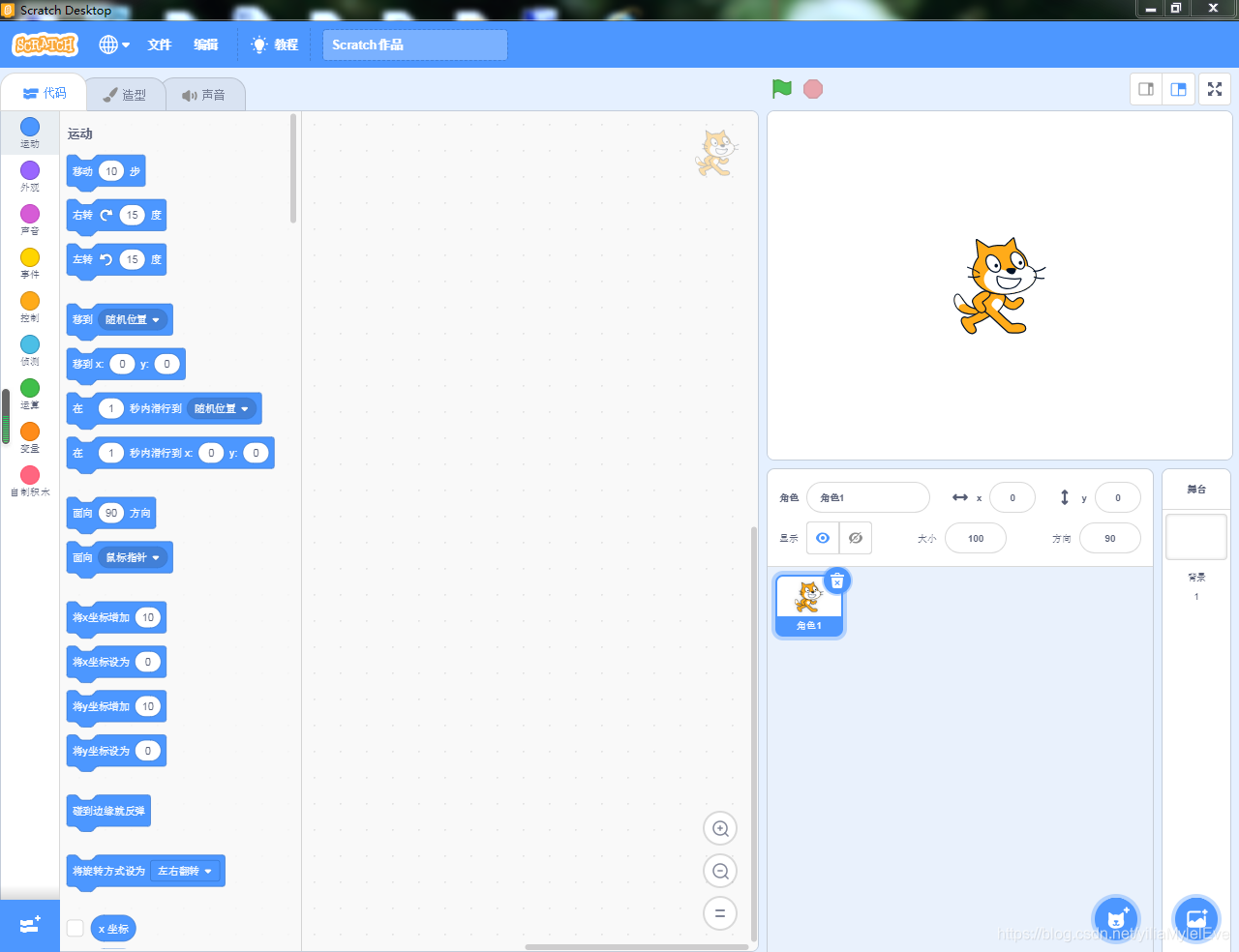Select the 控制 control category
Viewport: 1239px width, 952px height.
pyautogui.click(x=30, y=305)
